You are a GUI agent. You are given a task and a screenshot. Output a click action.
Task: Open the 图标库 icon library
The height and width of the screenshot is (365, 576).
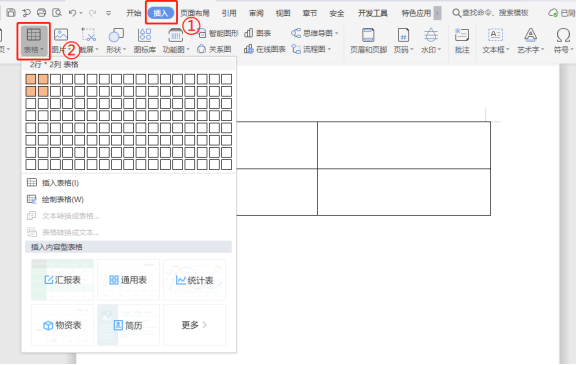145,41
